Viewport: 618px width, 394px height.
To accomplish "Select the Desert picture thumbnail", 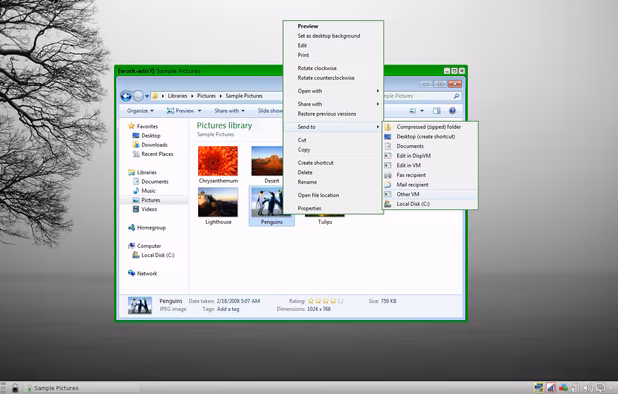I will point(267,161).
